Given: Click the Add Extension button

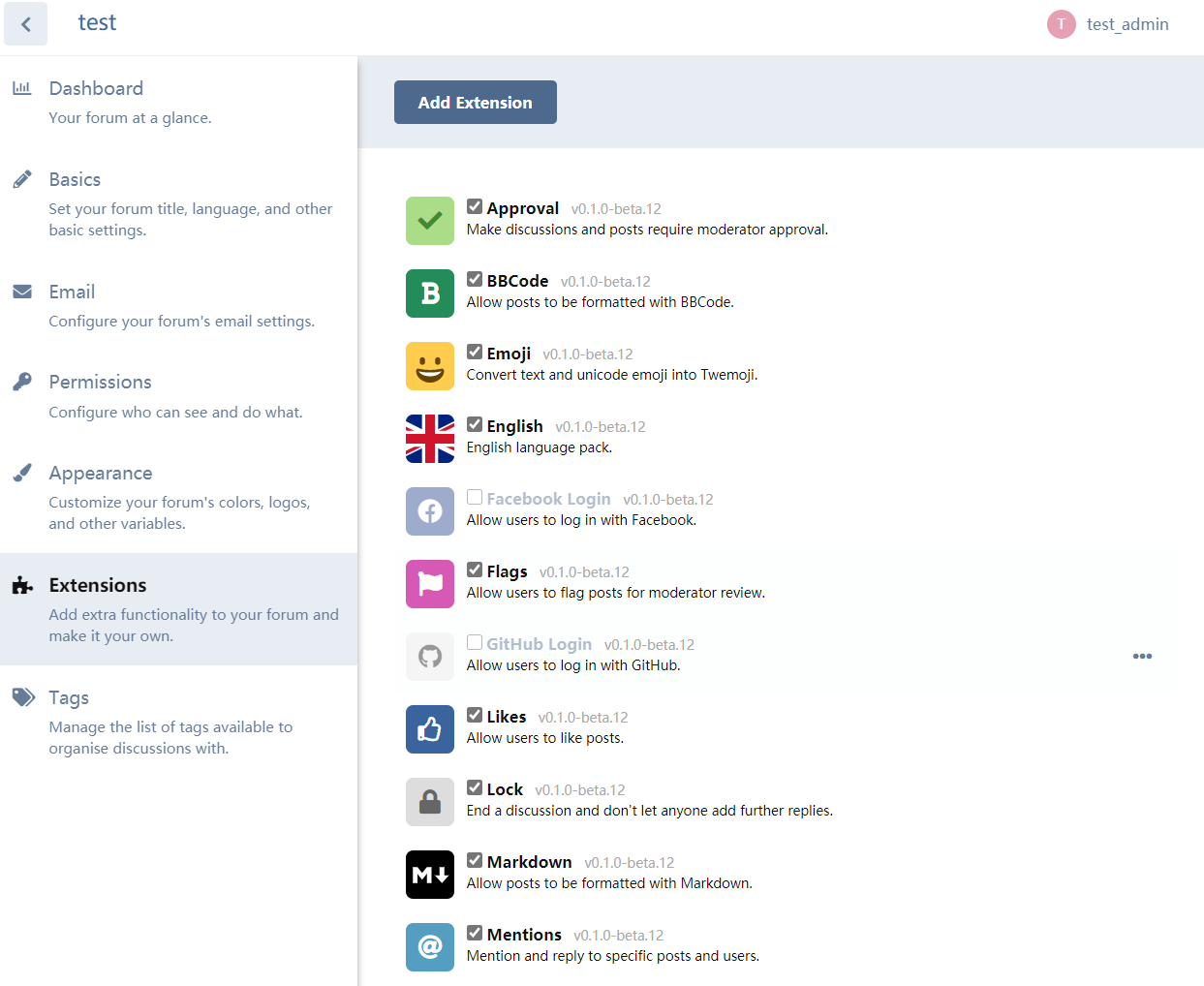Looking at the screenshot, I should pyautogui.click(x=476, y=102).
